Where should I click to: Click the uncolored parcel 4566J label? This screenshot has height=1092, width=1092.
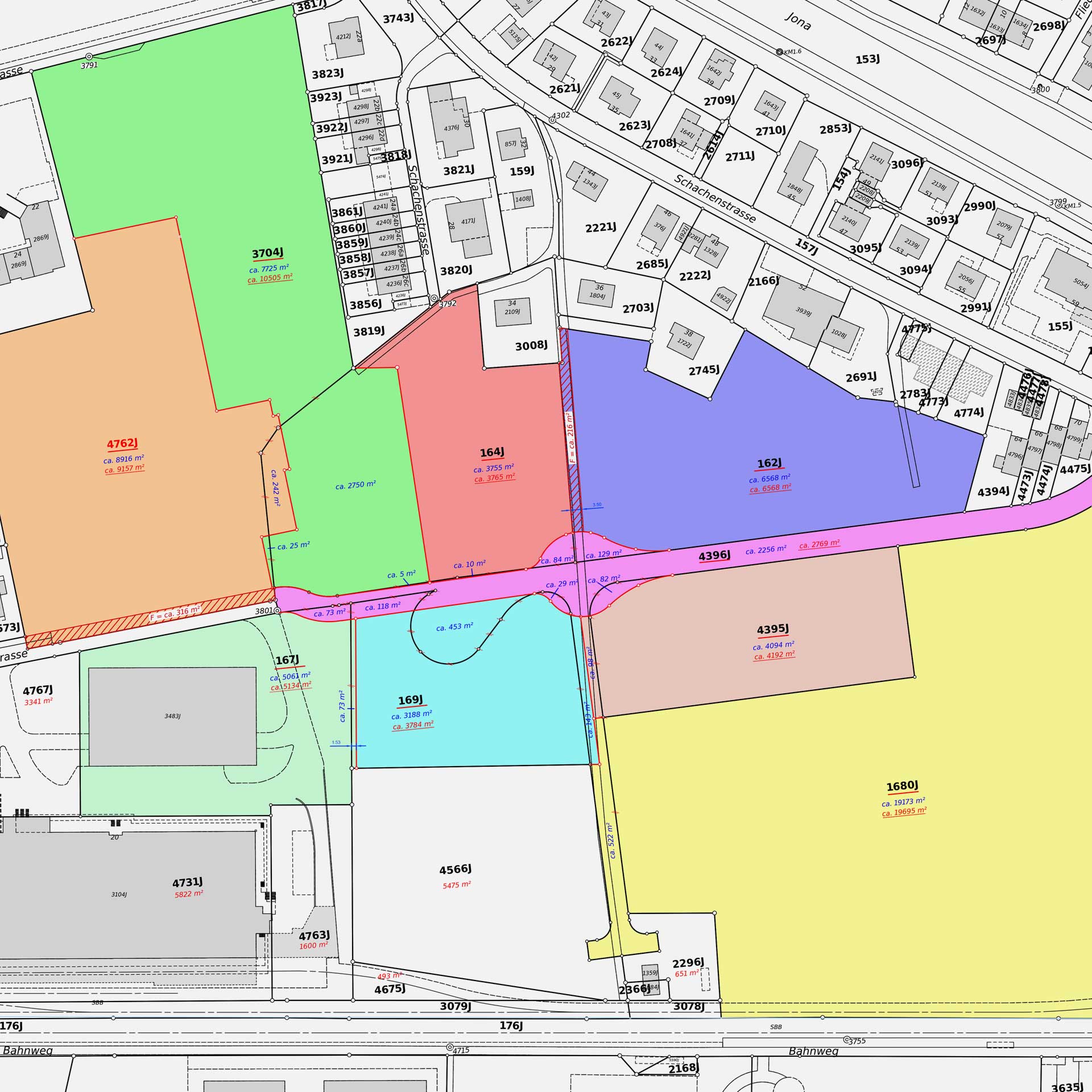click(x=455, y=870)
